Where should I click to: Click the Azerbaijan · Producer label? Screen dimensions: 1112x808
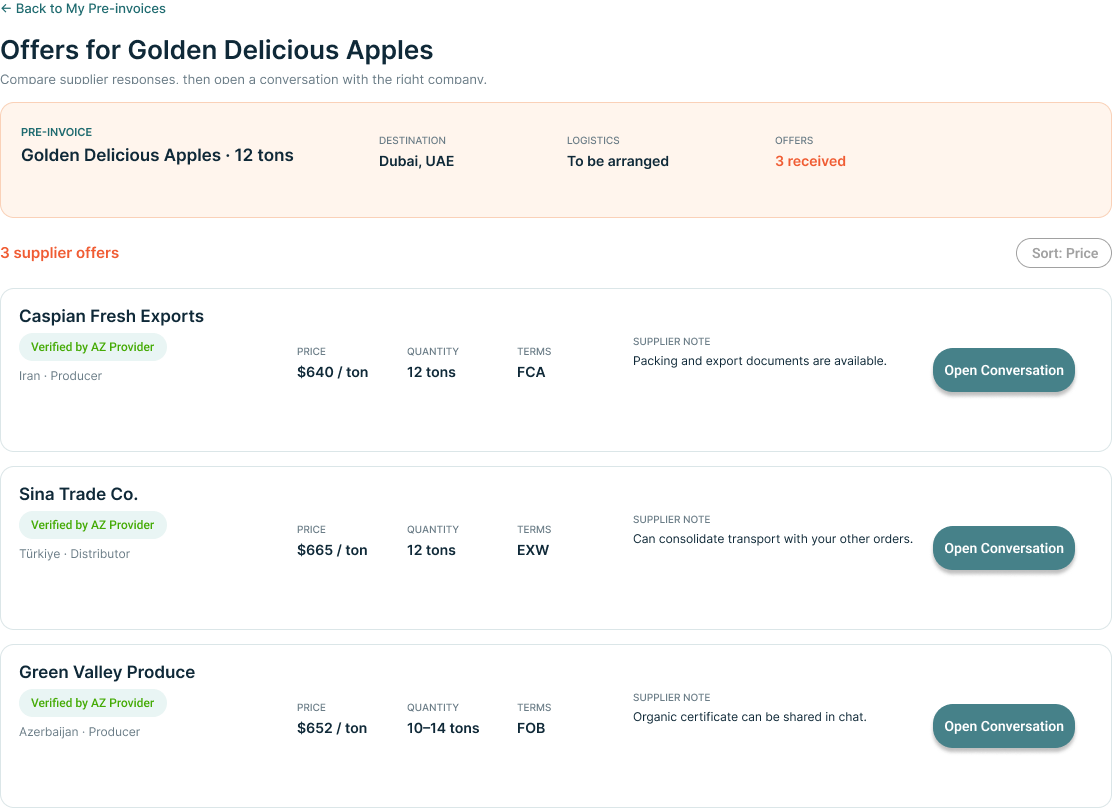tap(79, 732)
